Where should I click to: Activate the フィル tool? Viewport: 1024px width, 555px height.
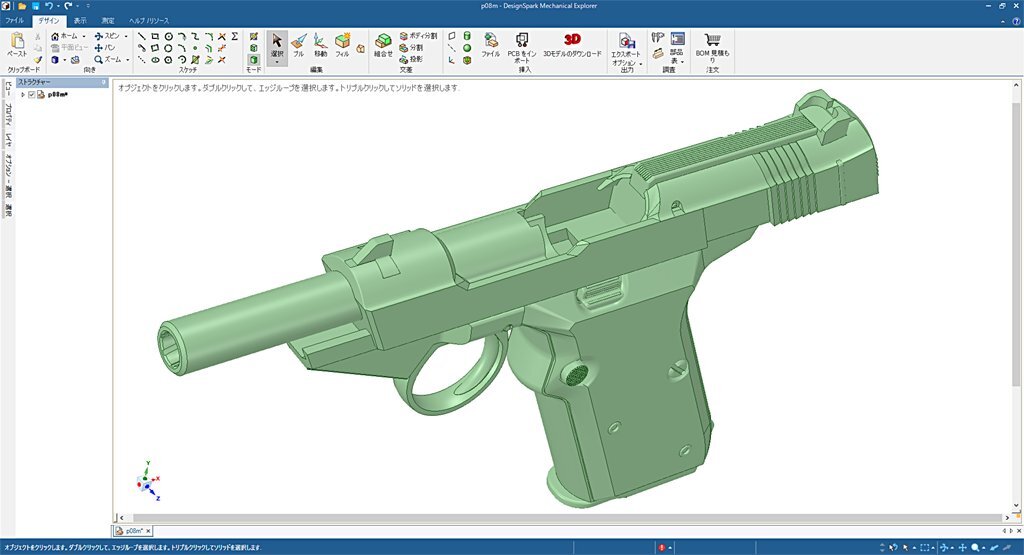pos(342,45)
